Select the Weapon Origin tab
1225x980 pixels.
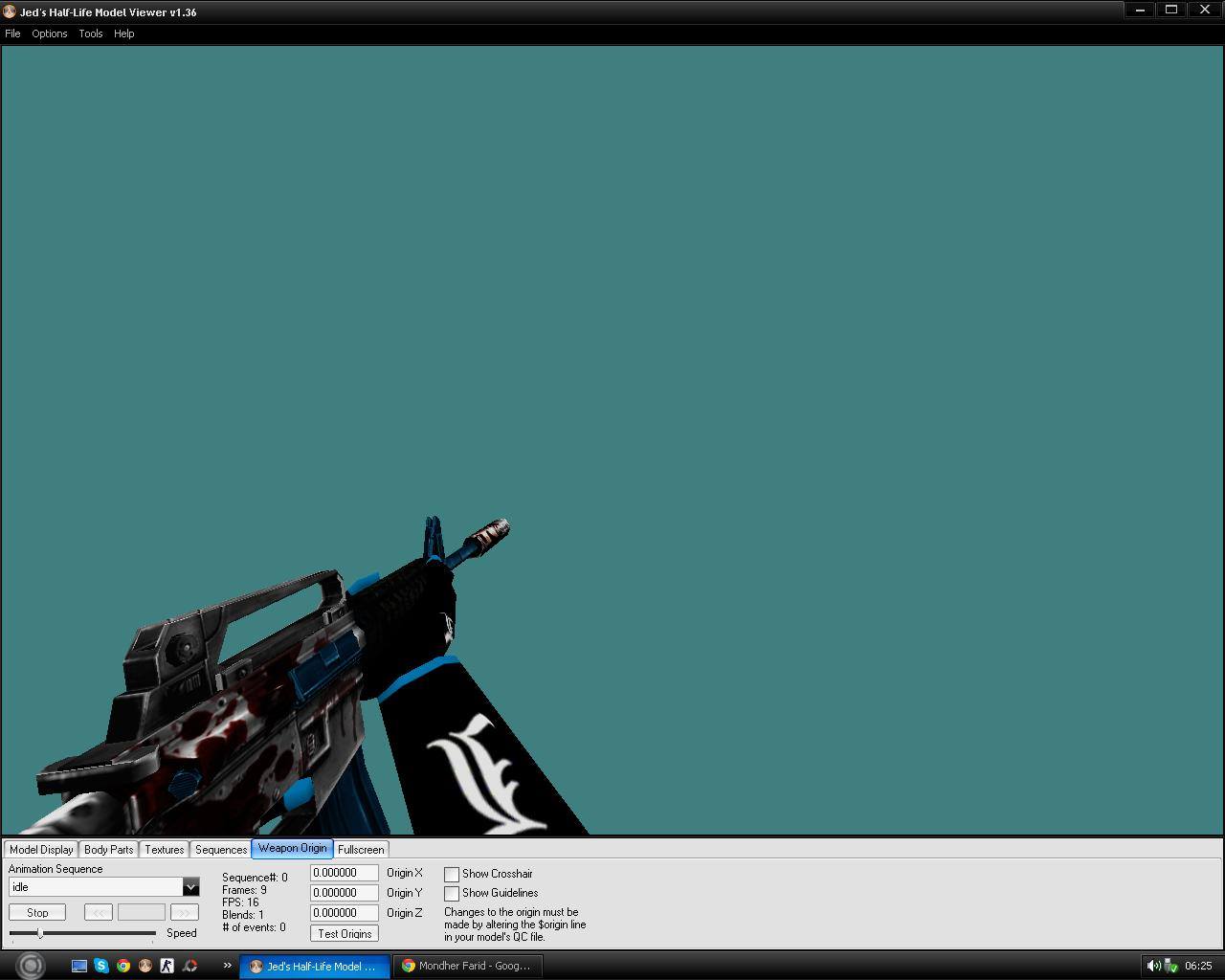coord(292,848)
